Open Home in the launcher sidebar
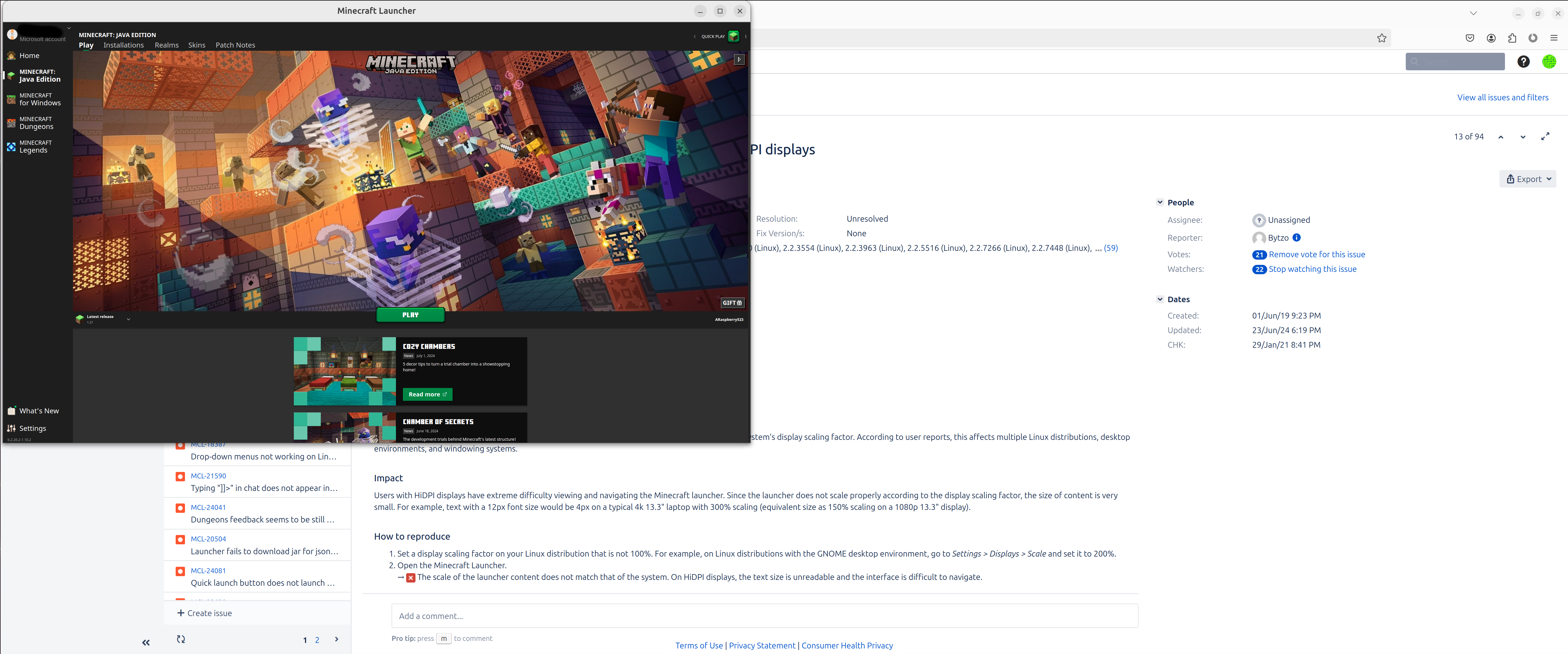Viewport: 1568px width, 654px height. 29,55
